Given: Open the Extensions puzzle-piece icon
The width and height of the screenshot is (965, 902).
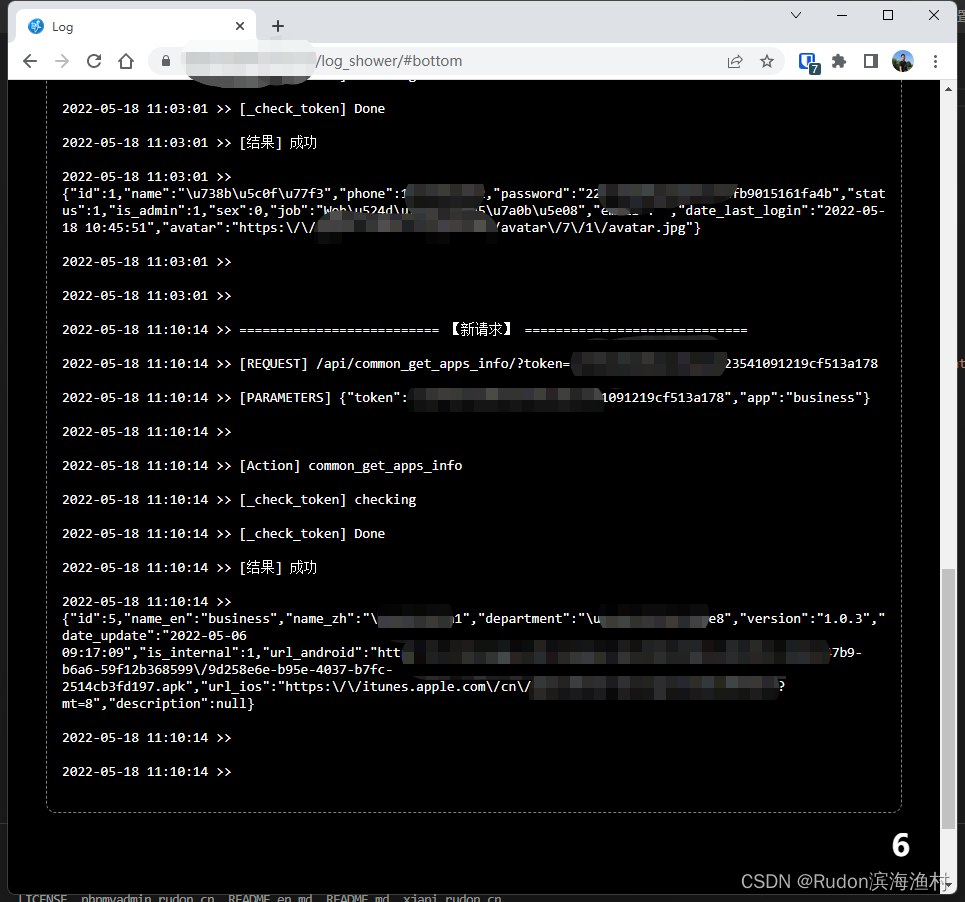Looking at the screenshot, I should coord(840,61).
